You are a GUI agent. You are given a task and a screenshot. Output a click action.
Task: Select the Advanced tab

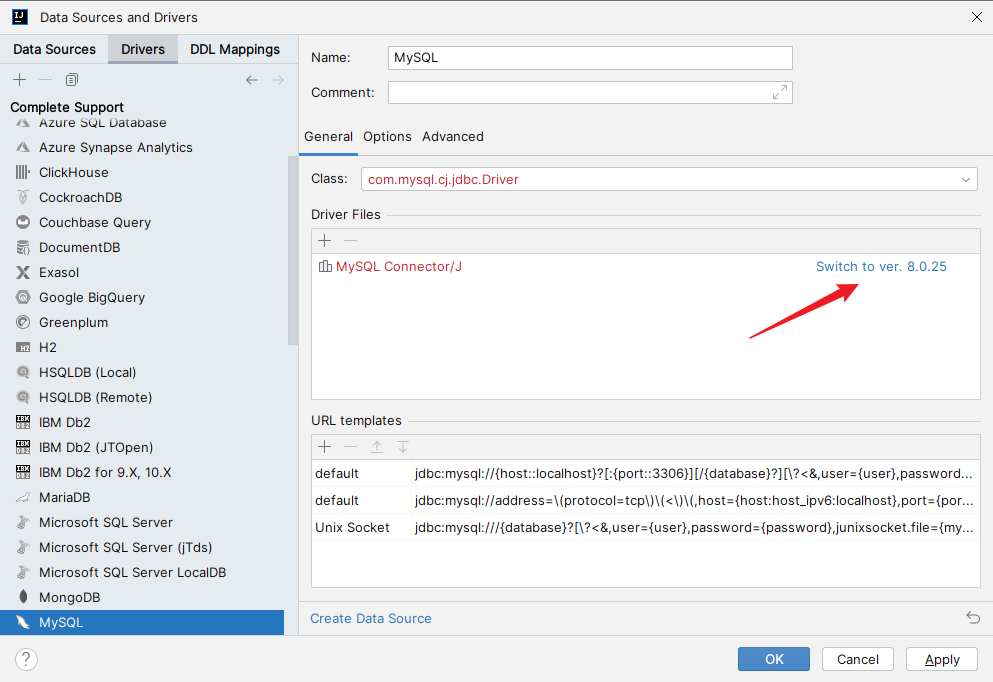pos(452,136)
